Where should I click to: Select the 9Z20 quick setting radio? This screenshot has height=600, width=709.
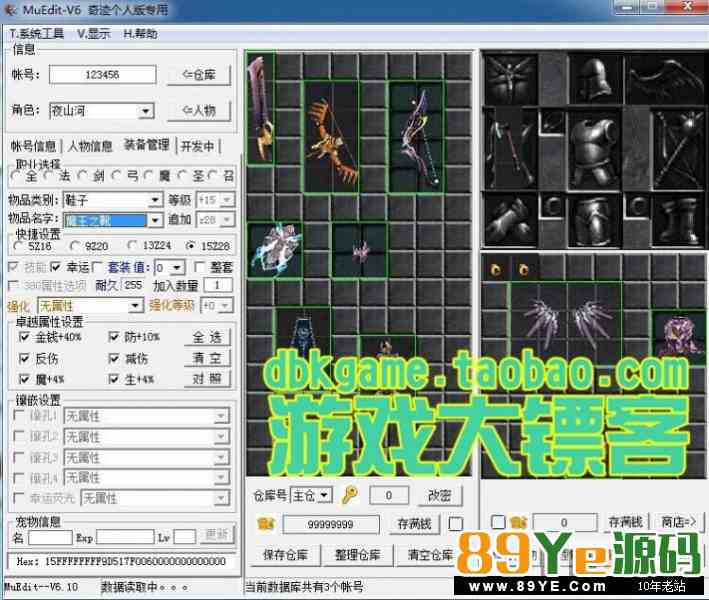(x=76, y=246)
